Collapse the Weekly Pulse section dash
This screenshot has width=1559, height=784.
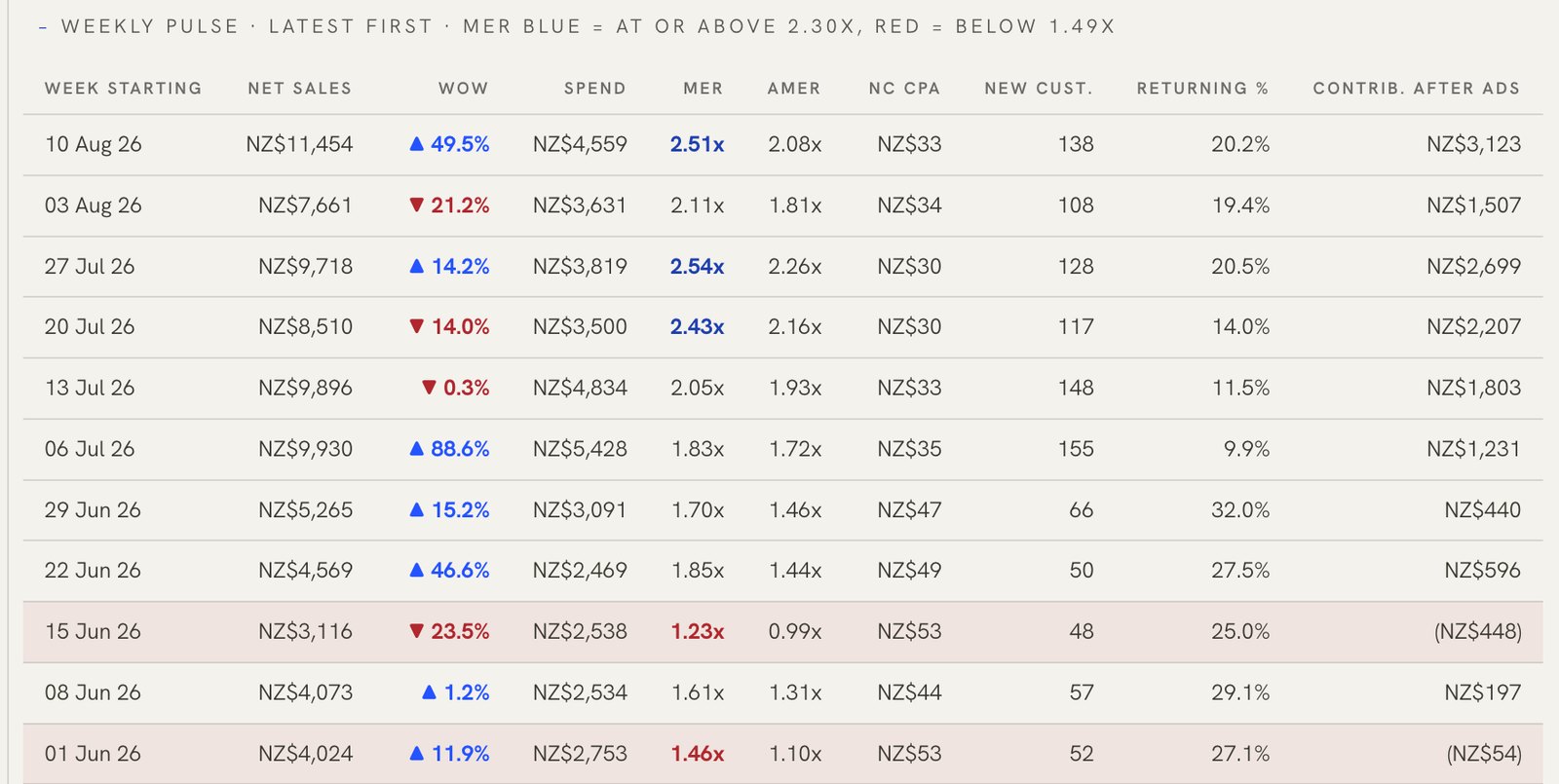(43, 27)
